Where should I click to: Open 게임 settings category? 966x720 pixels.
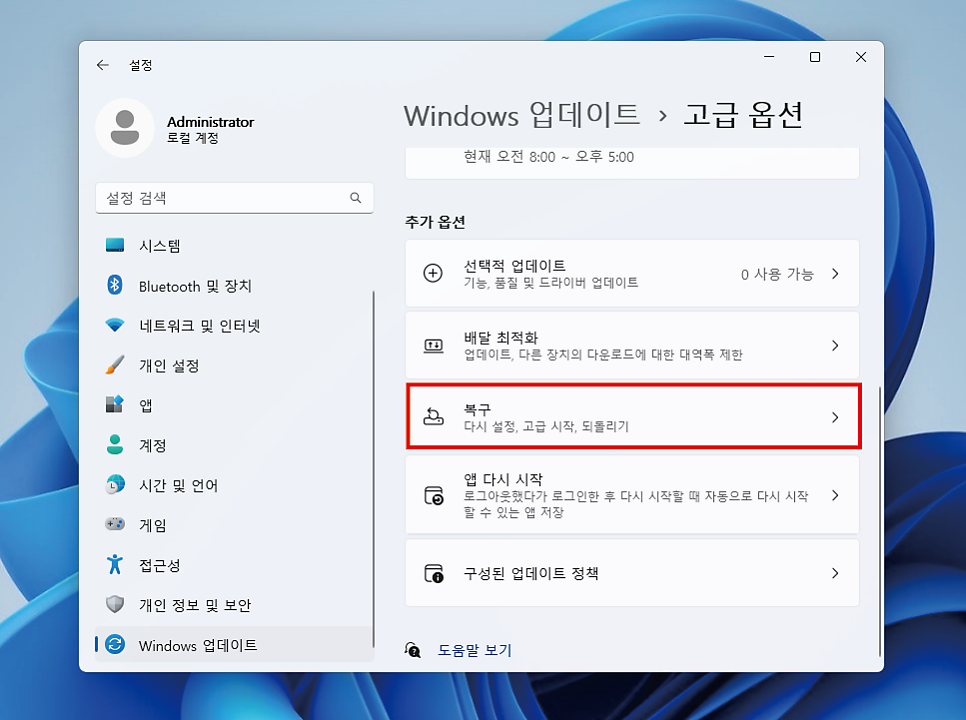234,525
